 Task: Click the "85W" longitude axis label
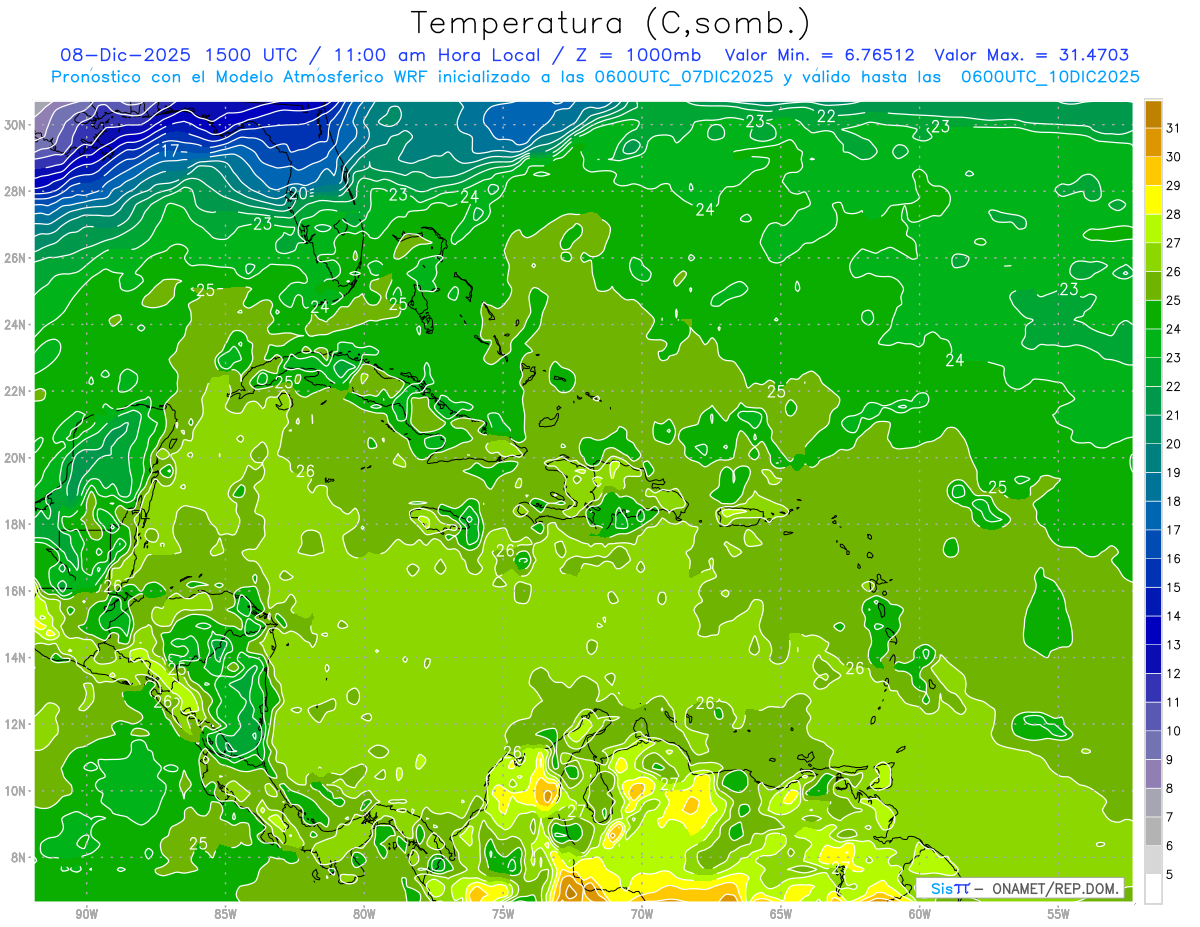pos(226,914)
